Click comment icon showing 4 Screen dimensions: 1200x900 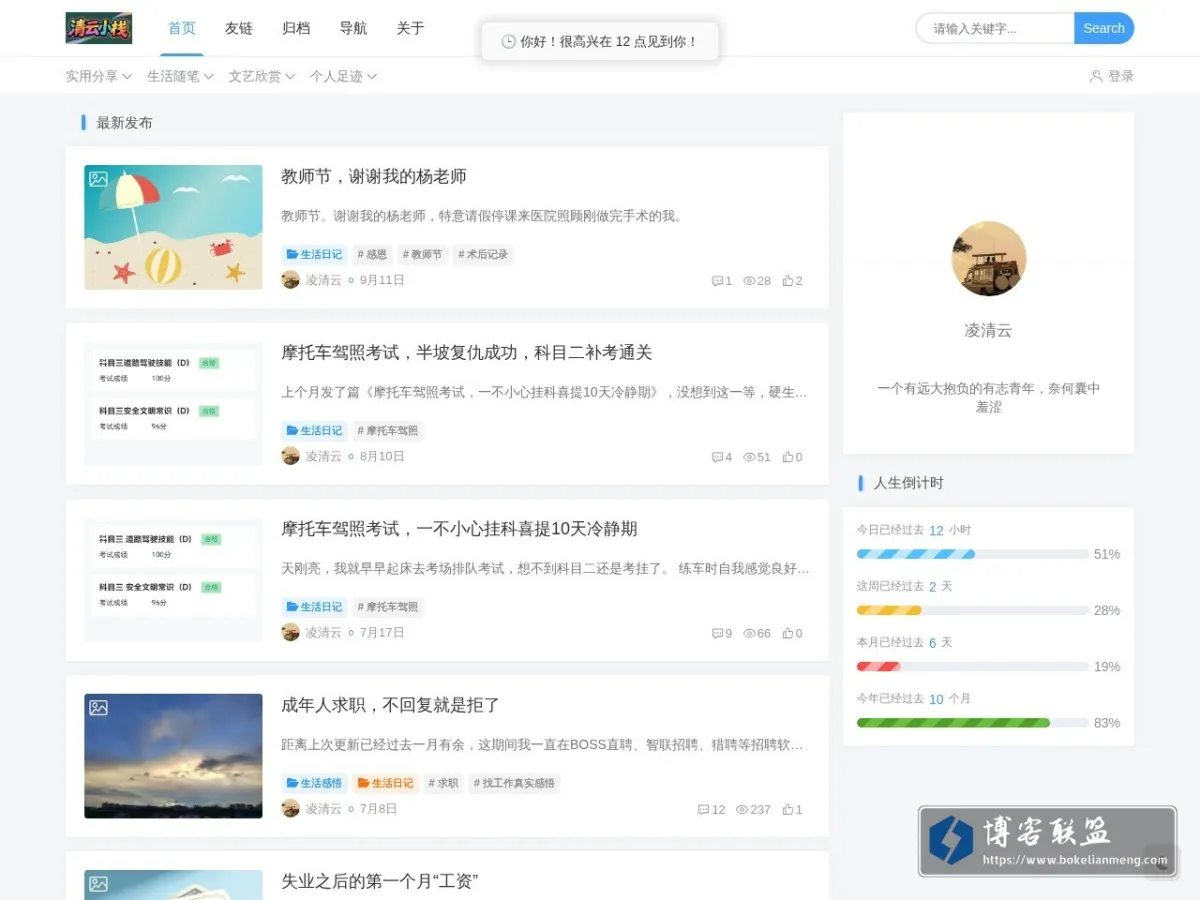(717, 457)
